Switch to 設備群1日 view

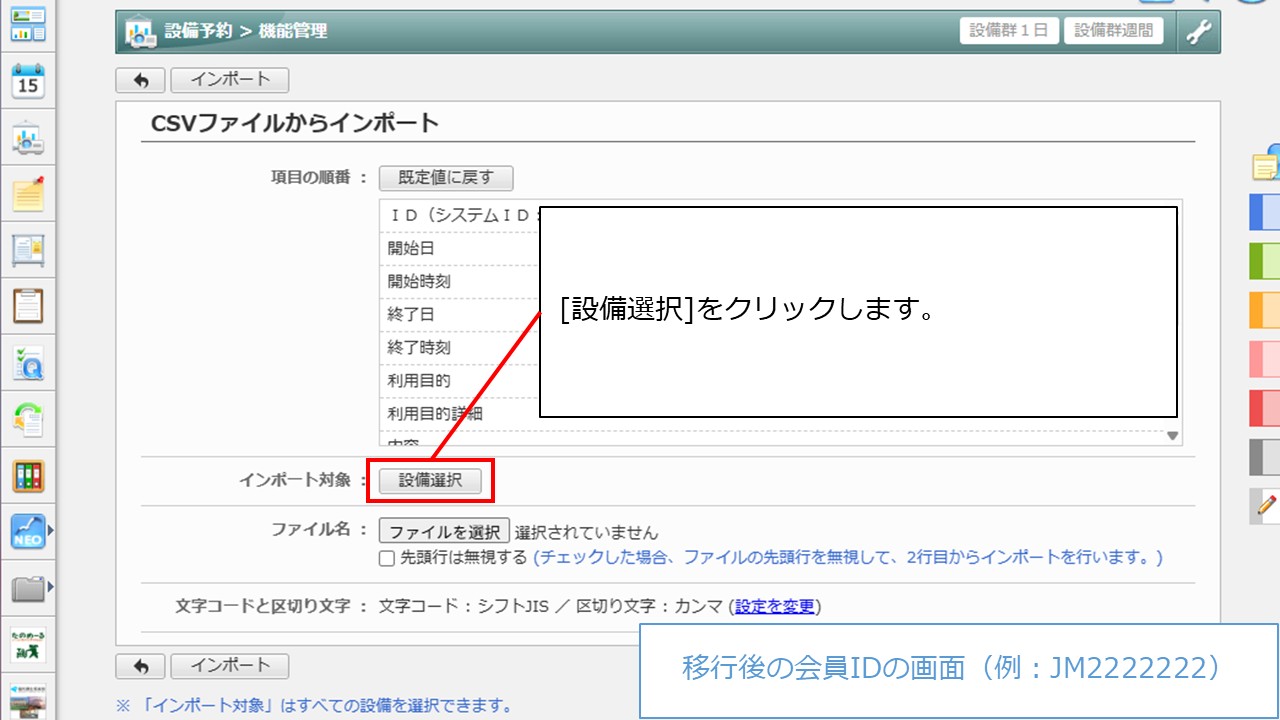[1008, 31]
